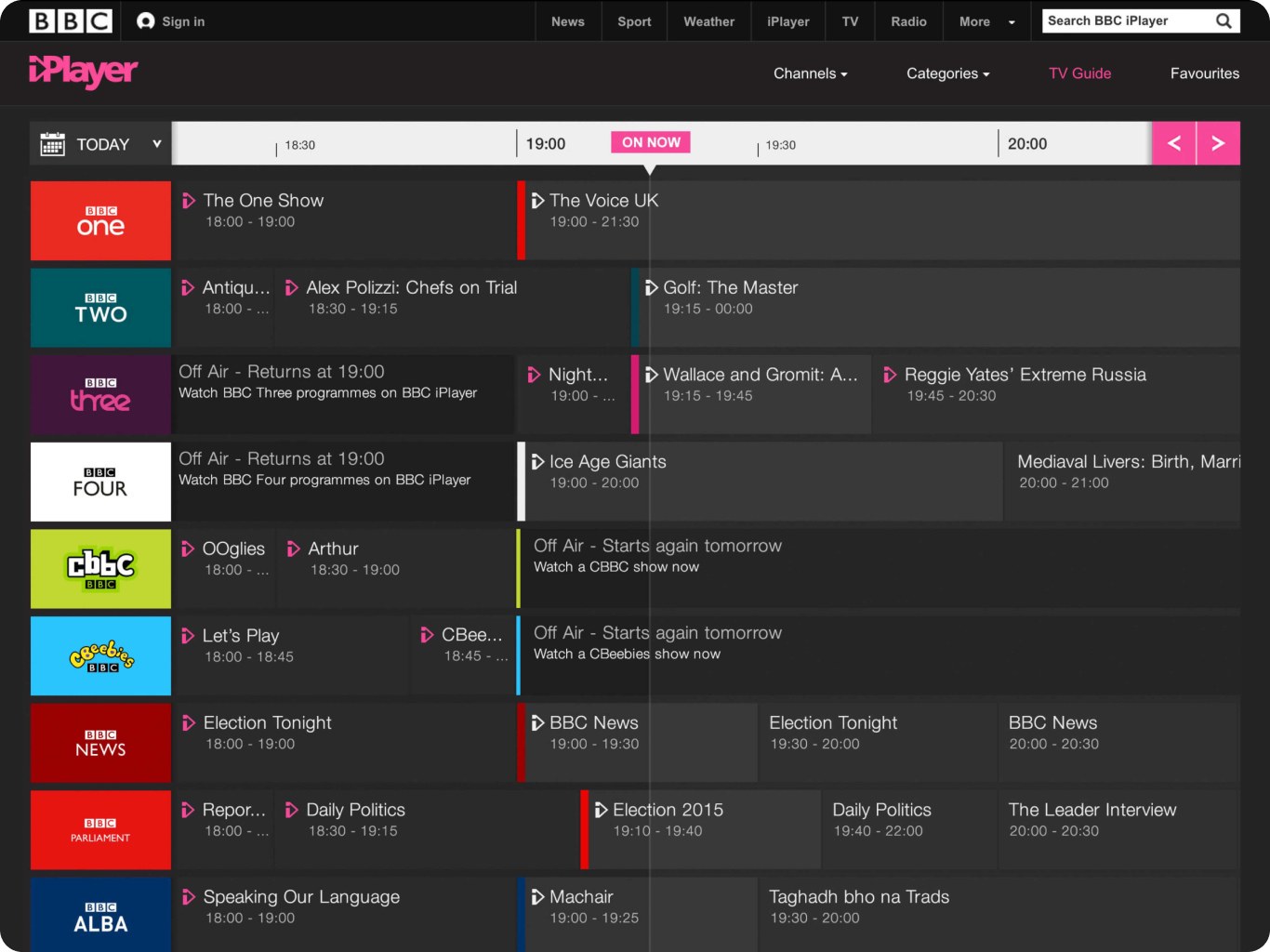Go to TV in top navigation
Screen dimensions: 1270x952
[x=851, y=21]
